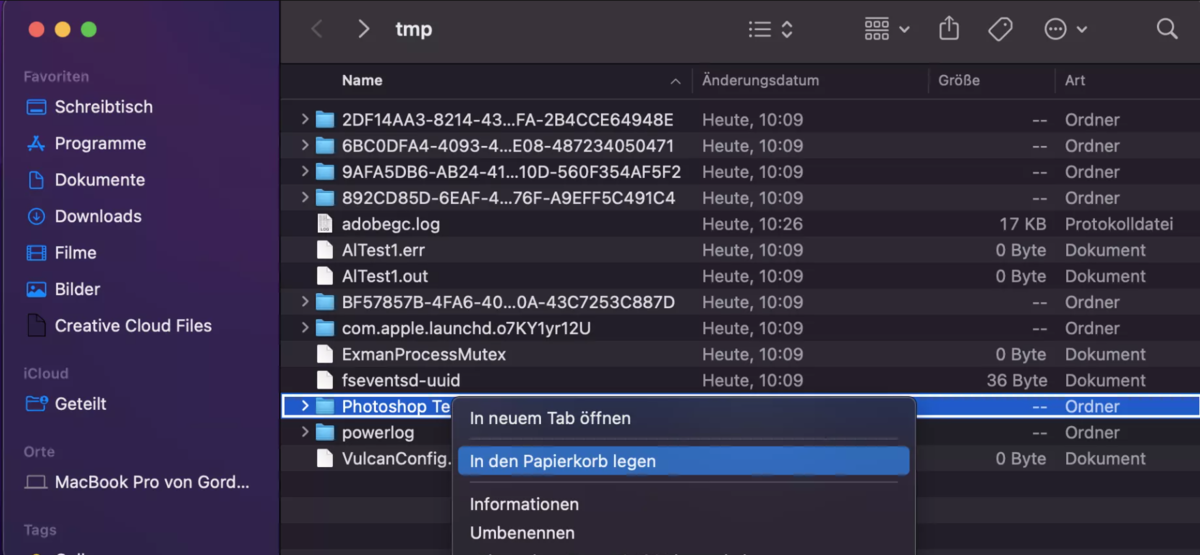Click Heute, 10:26 date of adobegc.log

[x=752, y=224]
